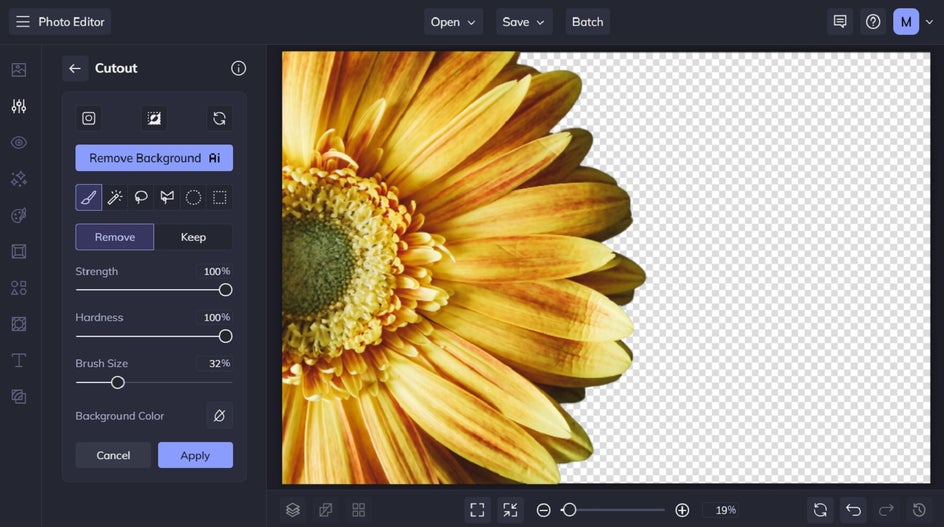Screen dimensions: 944x527
Task: Toggle the transparent Background Color option
Action: tap(219, 415)
